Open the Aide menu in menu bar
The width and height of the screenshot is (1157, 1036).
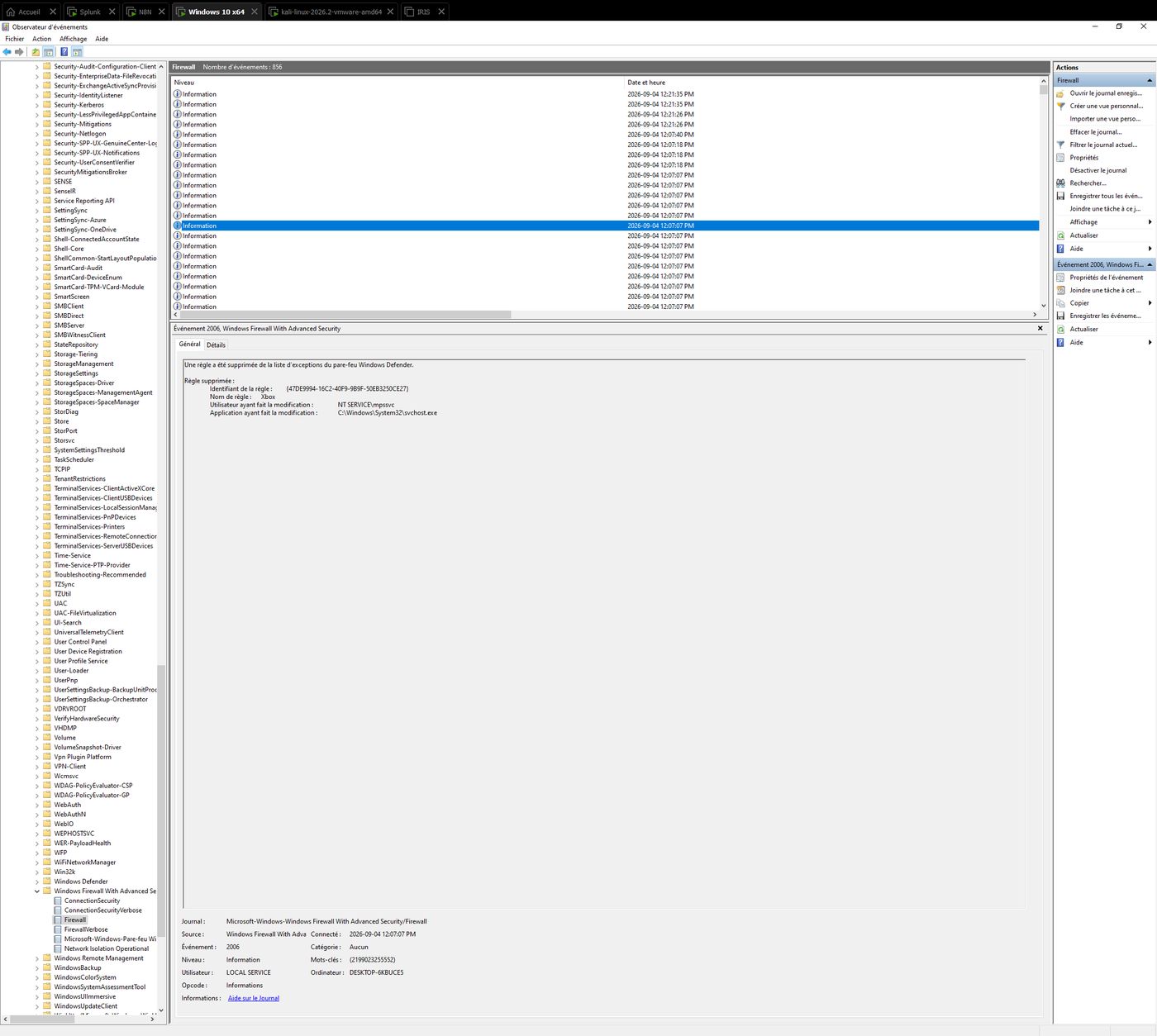(x=102, y=39)
